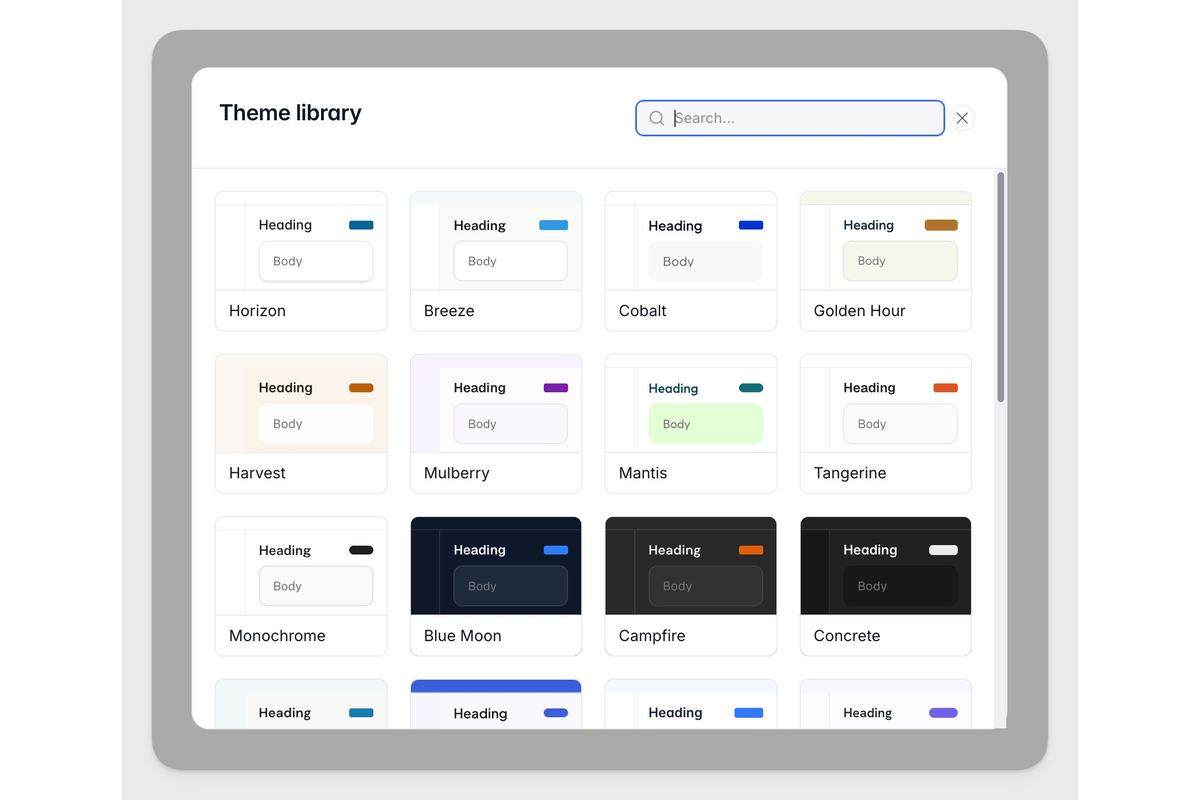Click the Blue Moon name label
1200x800 pixels.
[463, 636]
